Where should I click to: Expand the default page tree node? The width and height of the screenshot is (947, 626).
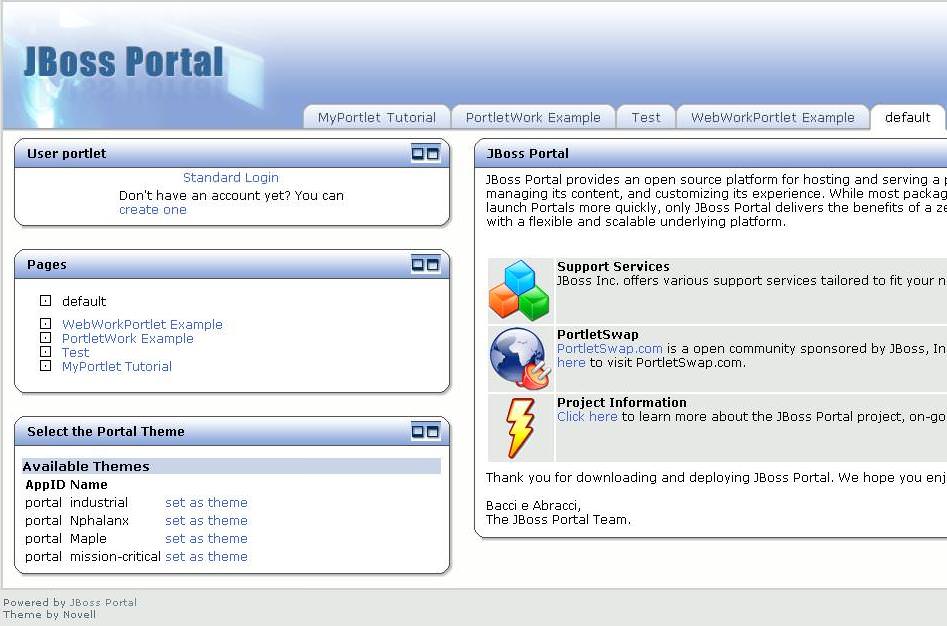(x=45, y=301)
